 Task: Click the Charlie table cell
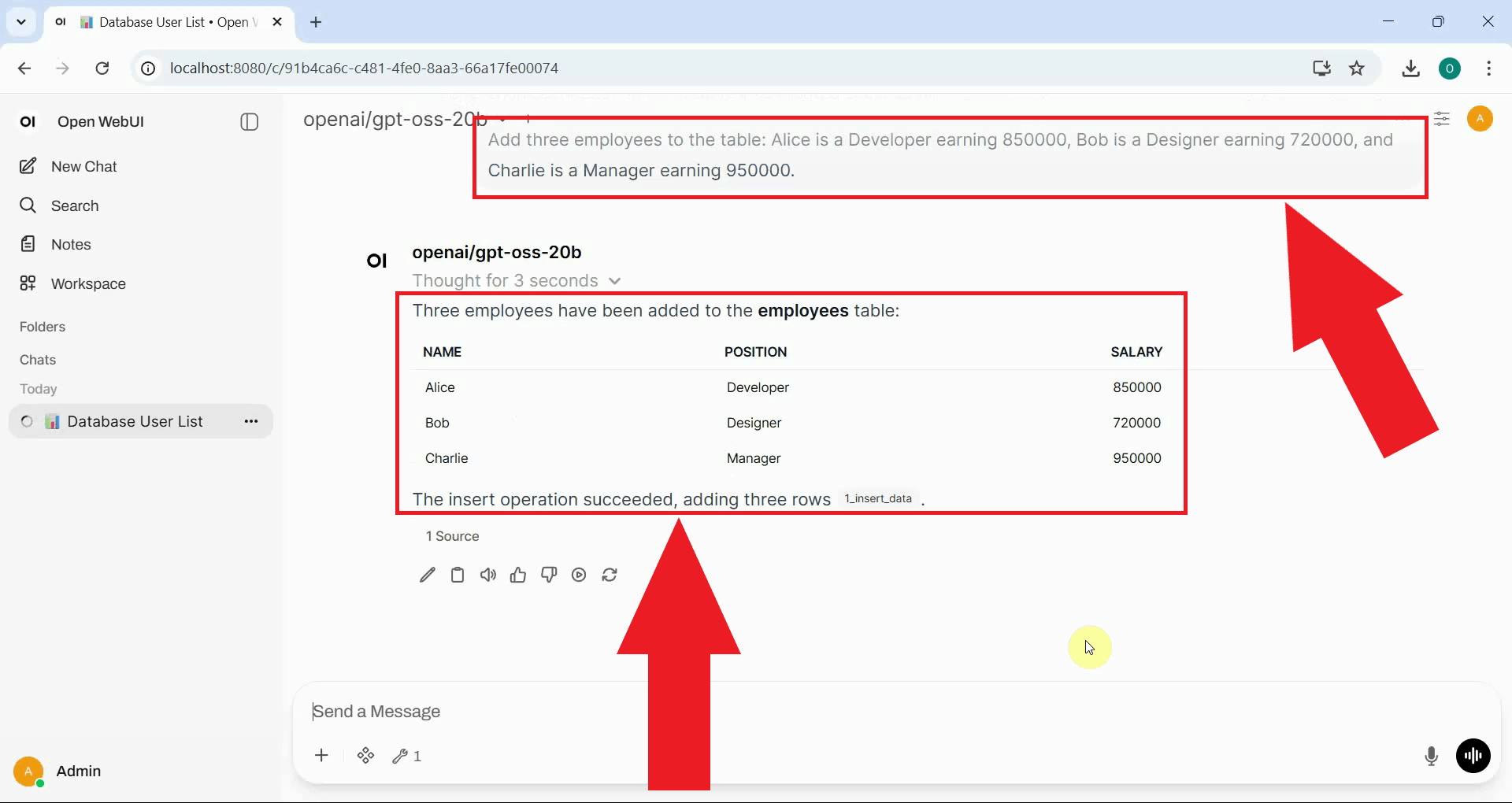(x=447, y=458)
